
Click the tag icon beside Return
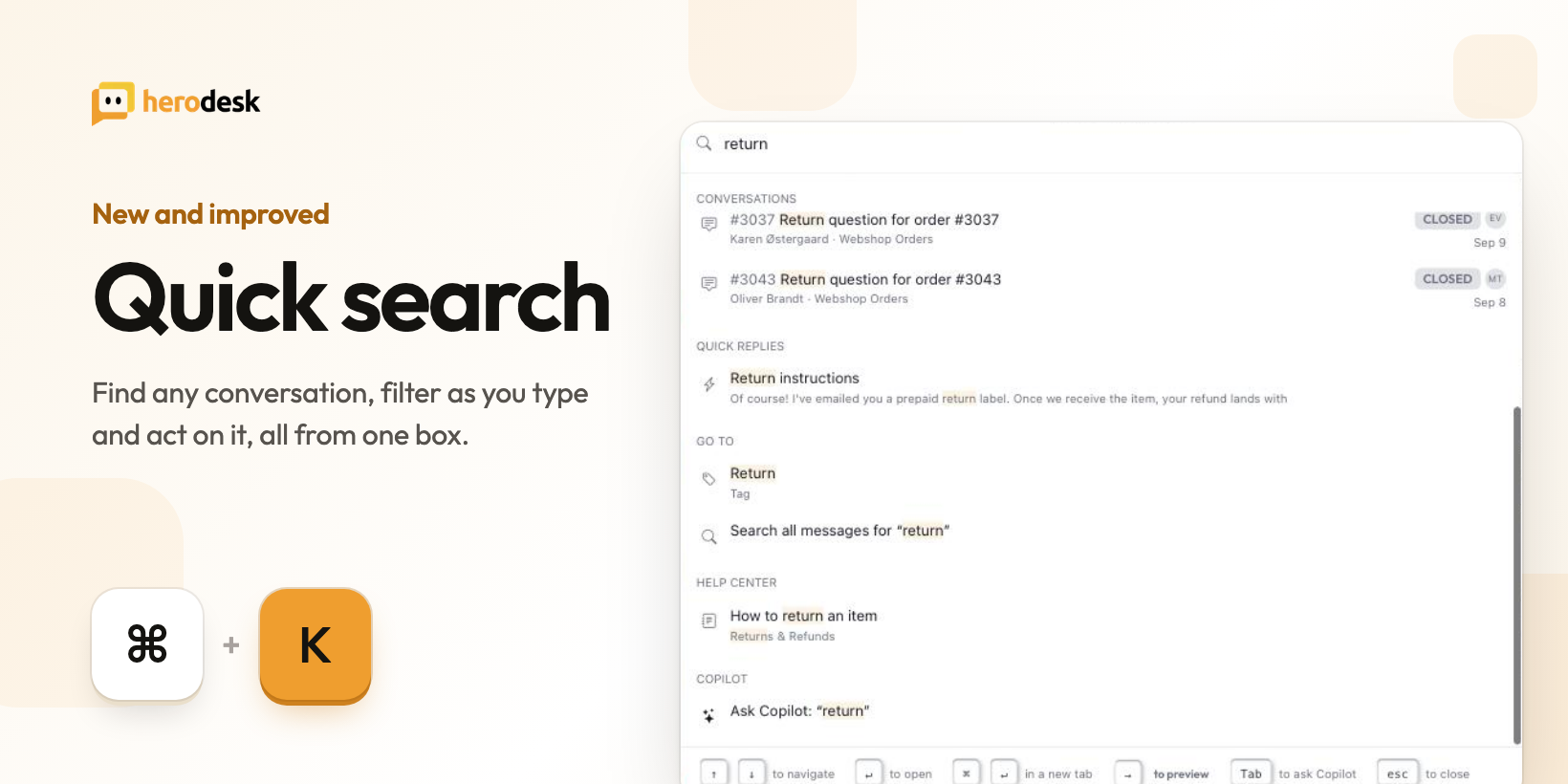coord(708,479)
